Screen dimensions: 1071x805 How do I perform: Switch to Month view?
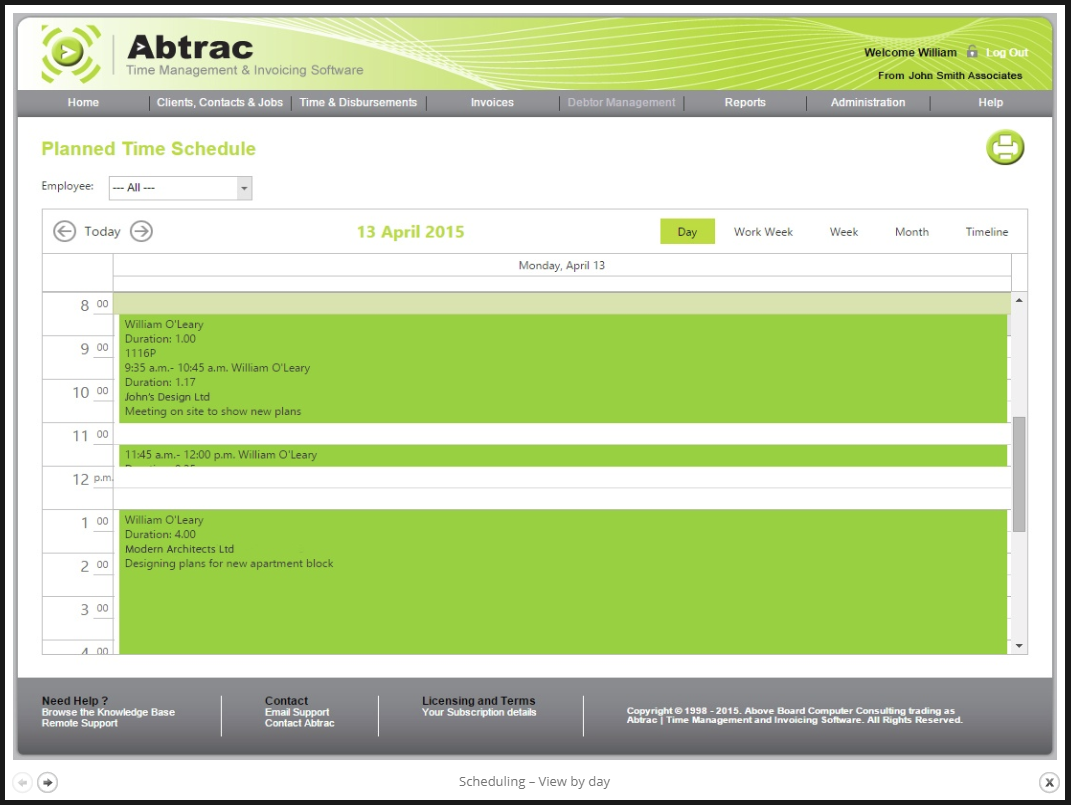(x=912, y=231)
